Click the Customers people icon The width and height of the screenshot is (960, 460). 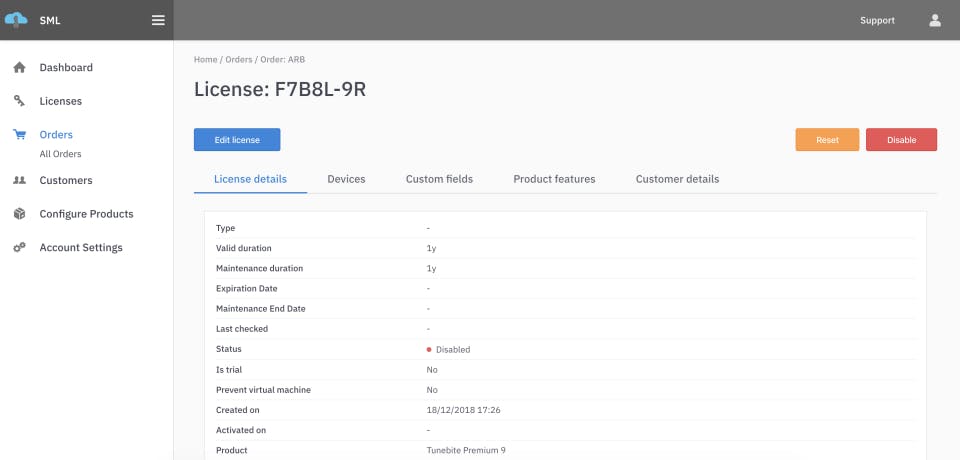tap(19, 181)
